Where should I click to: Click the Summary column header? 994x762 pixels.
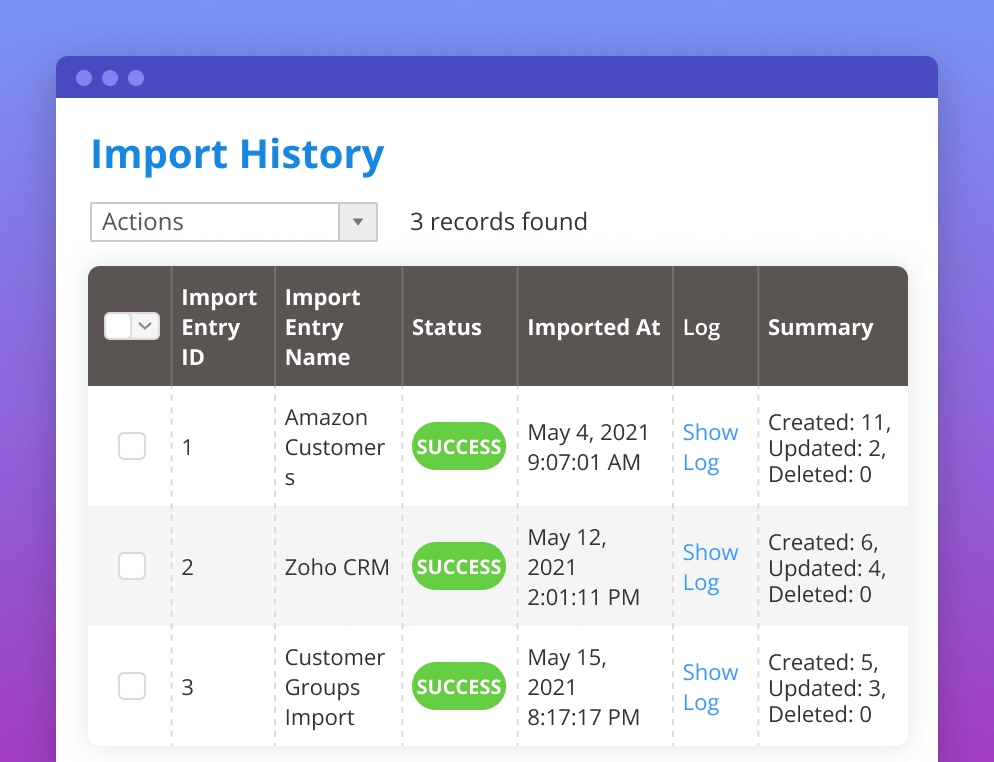tap(820, 326)
